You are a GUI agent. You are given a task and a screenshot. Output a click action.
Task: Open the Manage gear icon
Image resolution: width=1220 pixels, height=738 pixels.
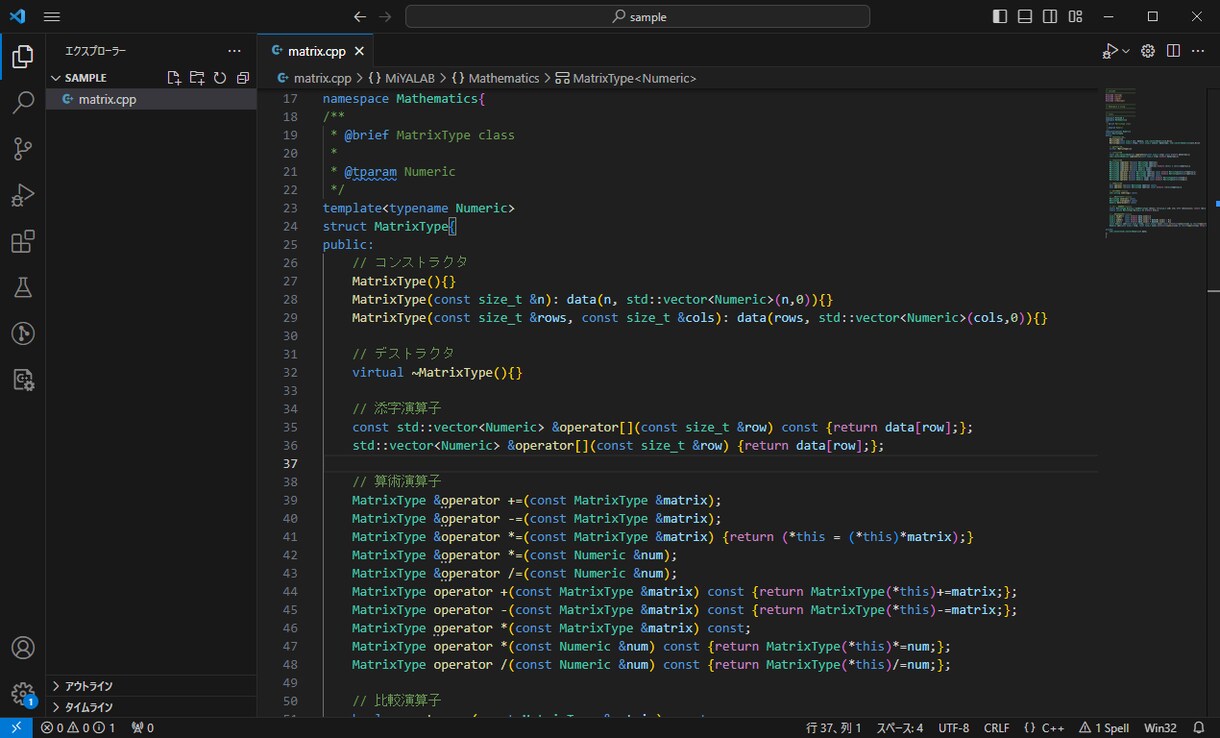22,694
